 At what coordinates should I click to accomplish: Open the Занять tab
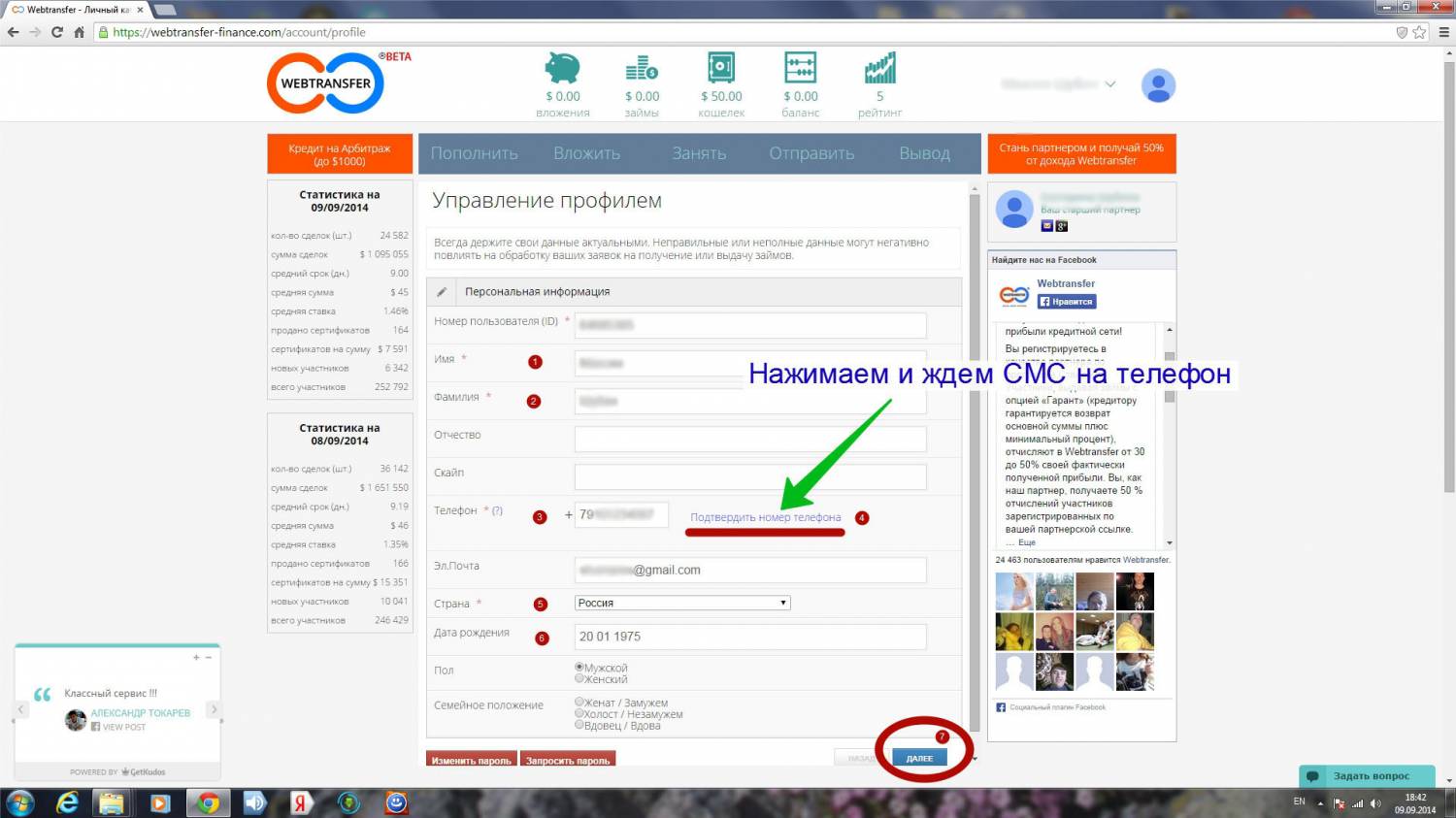(699, 153)
